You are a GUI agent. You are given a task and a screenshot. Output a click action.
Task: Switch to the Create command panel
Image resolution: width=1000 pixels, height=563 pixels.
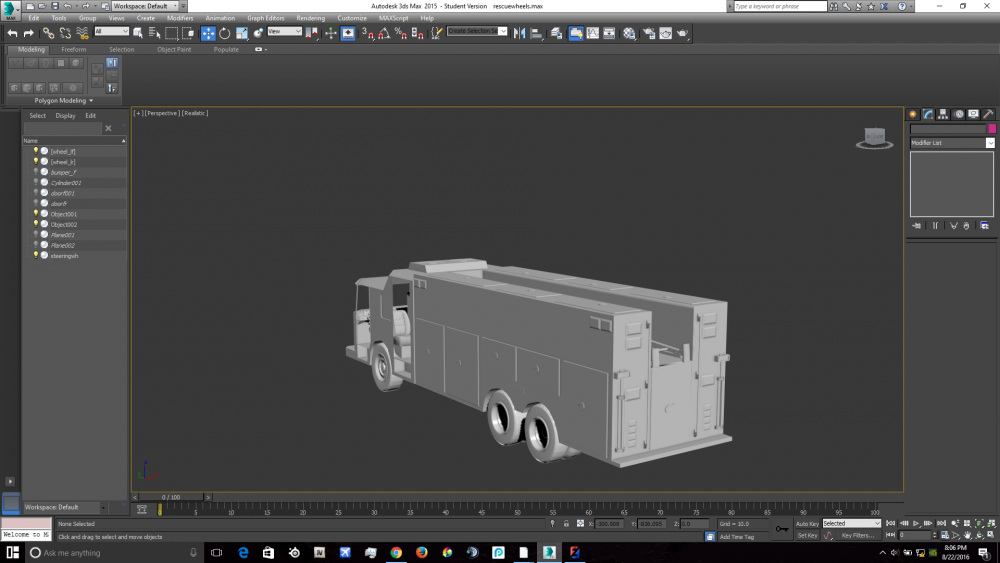click(913, 114)
